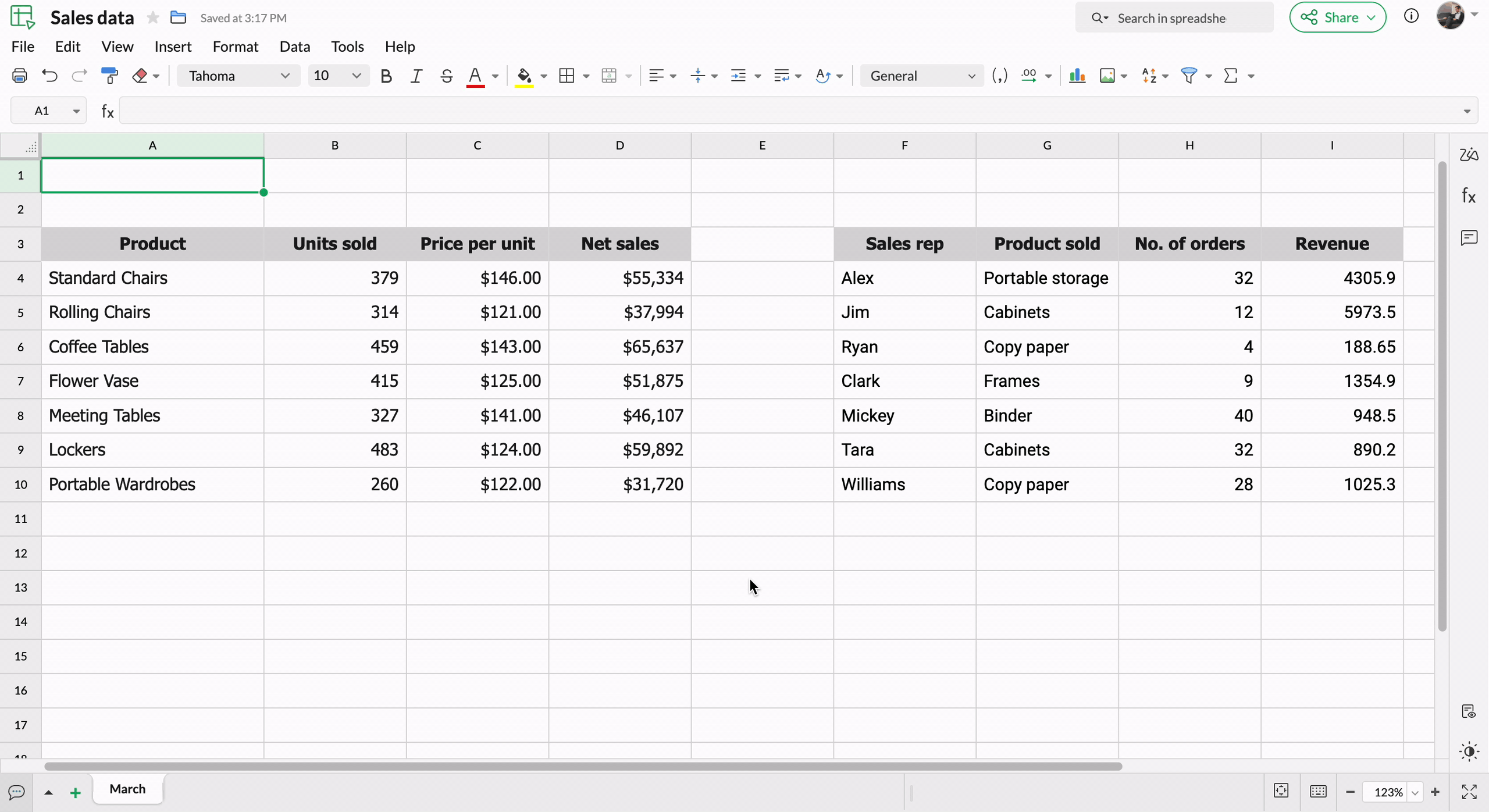Select the paint format tool

click(109, 76)
